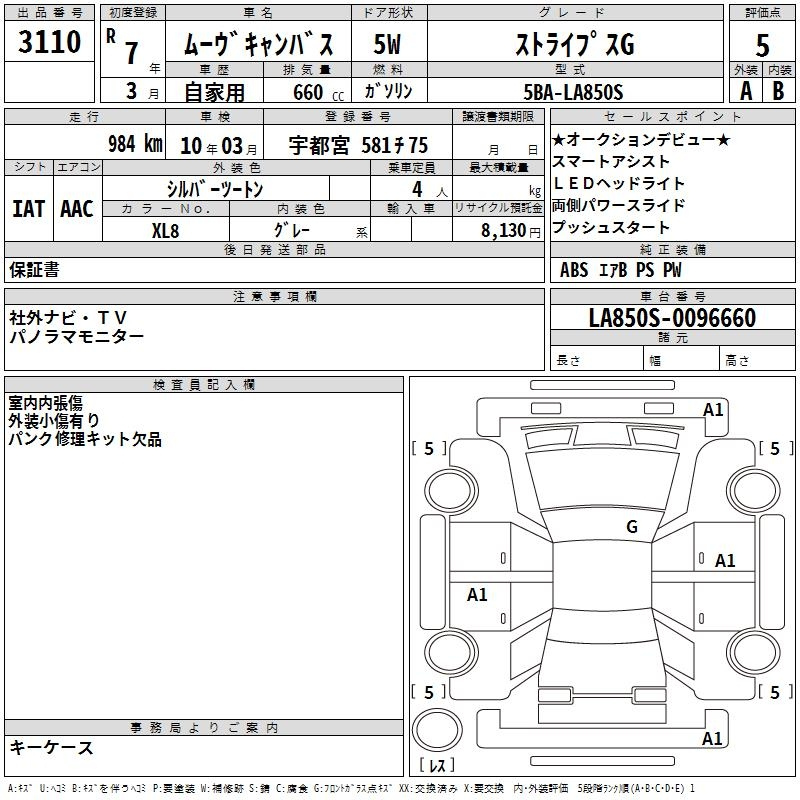This screenshot has height=800, width=800.
Task: Click the A1 mark near the rear bumper
Action: click(713, 739)
